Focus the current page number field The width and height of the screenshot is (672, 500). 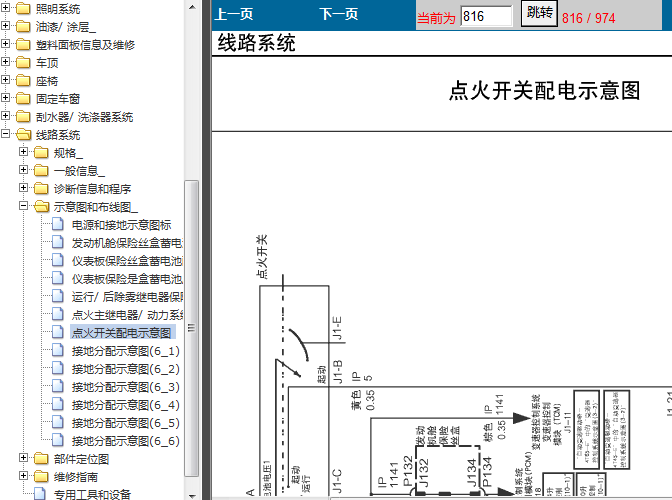pos(486,16)
